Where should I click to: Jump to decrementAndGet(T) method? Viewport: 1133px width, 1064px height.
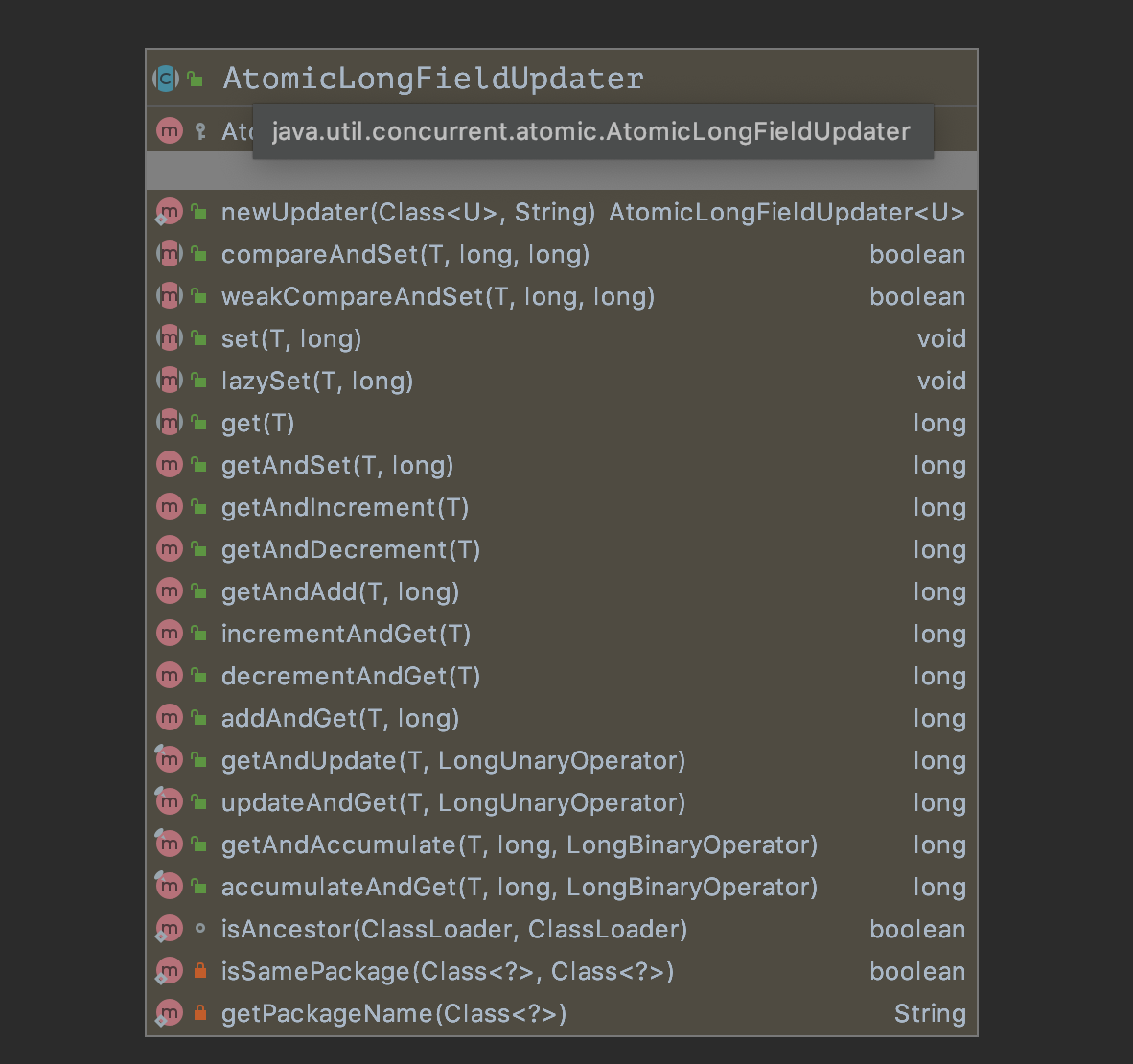point(351,677)
